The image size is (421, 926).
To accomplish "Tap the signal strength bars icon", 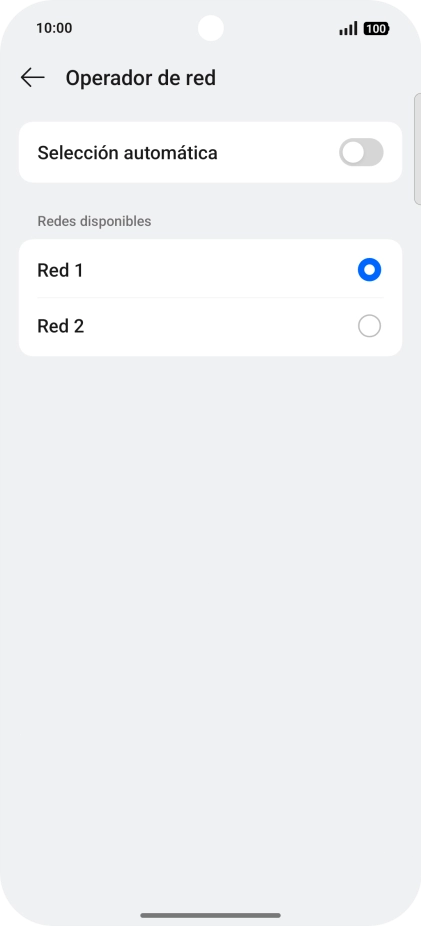I will 348,28.
